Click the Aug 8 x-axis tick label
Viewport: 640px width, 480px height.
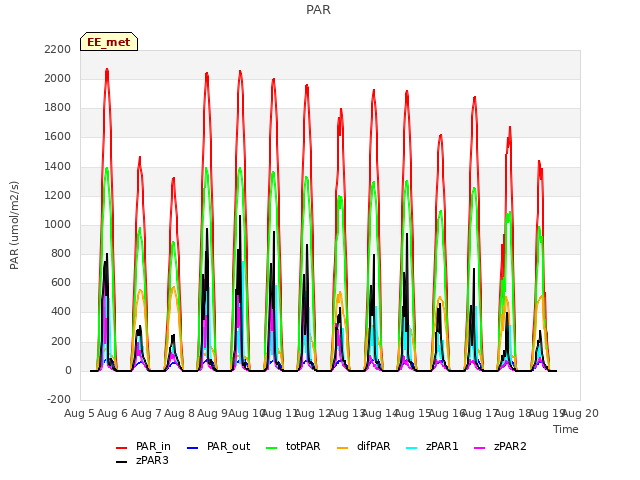(x=179, y=413)
